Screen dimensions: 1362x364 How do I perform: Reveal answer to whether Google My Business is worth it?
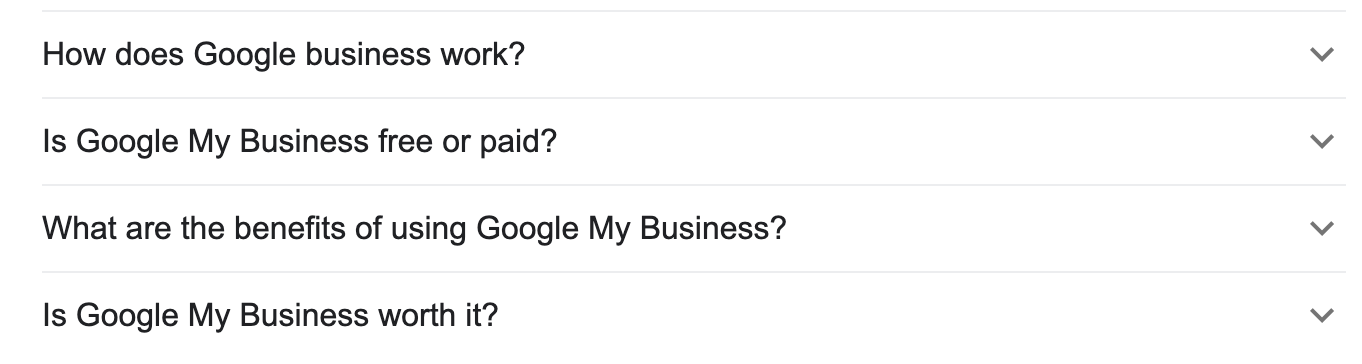(x=694, y=316)
